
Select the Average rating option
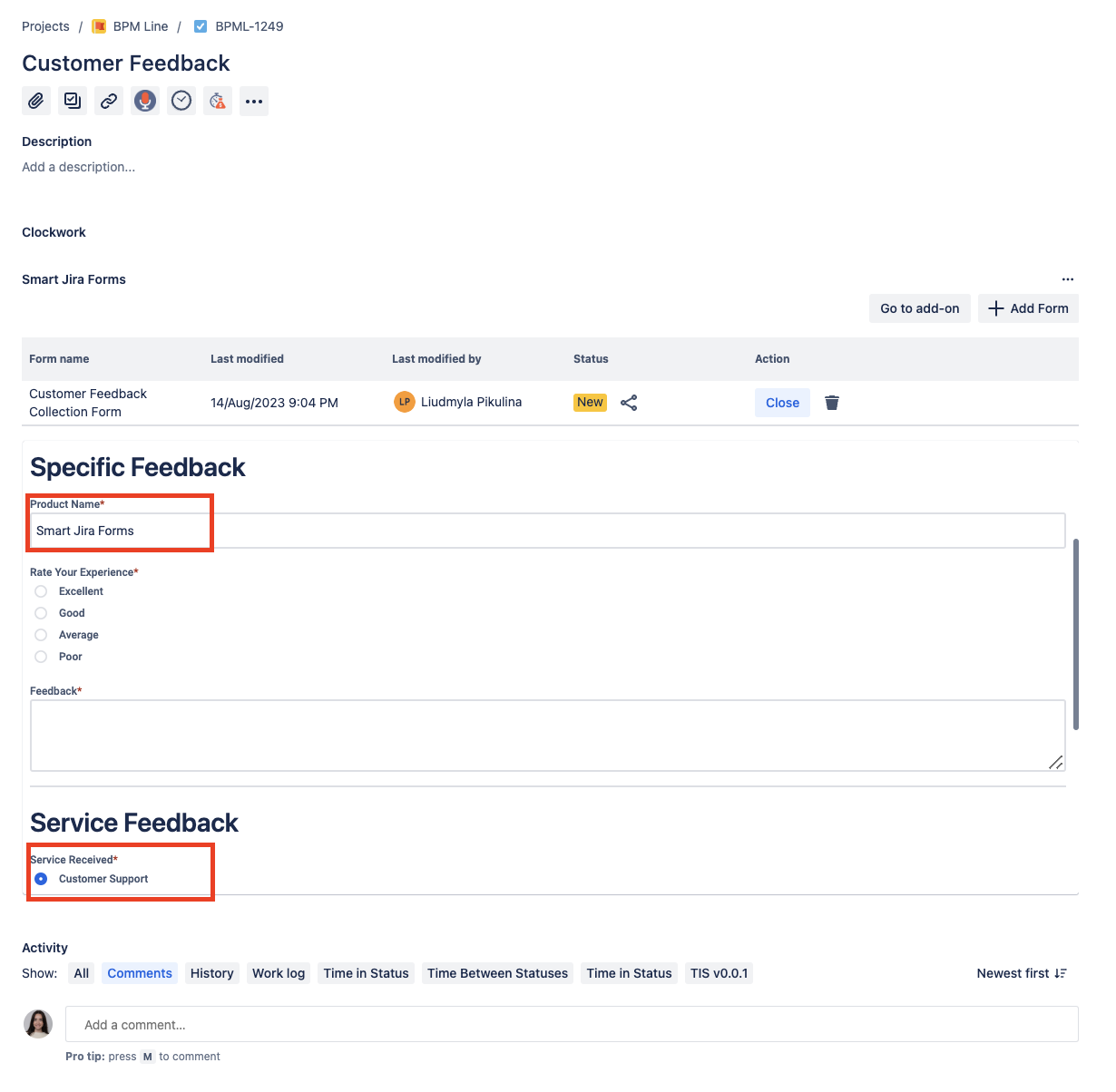pyautogui.click(x=41, y=635)
